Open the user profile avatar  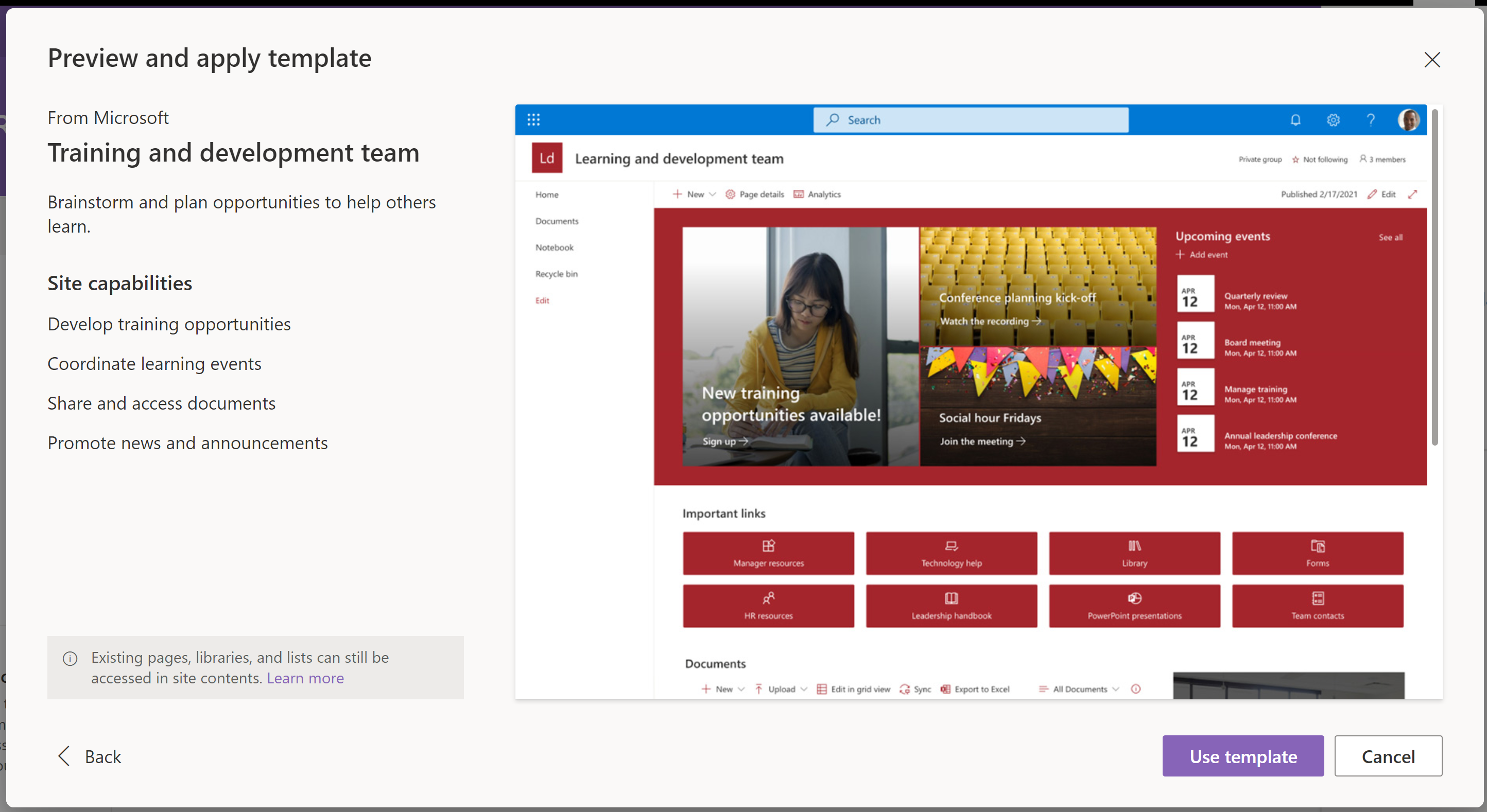(x=1409, y=120)
